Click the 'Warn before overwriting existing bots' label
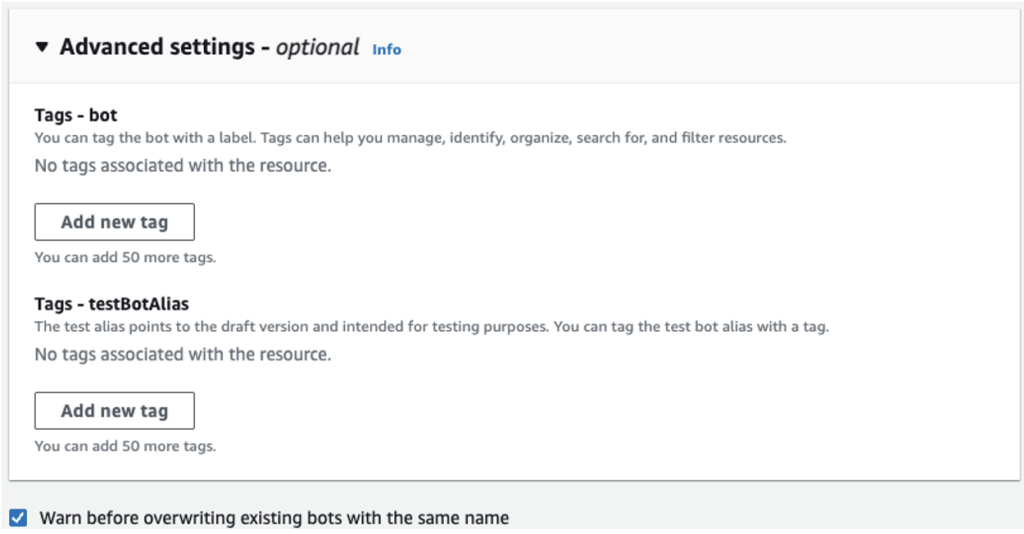This screenshot has height=534, width=1024. [273, 518]
